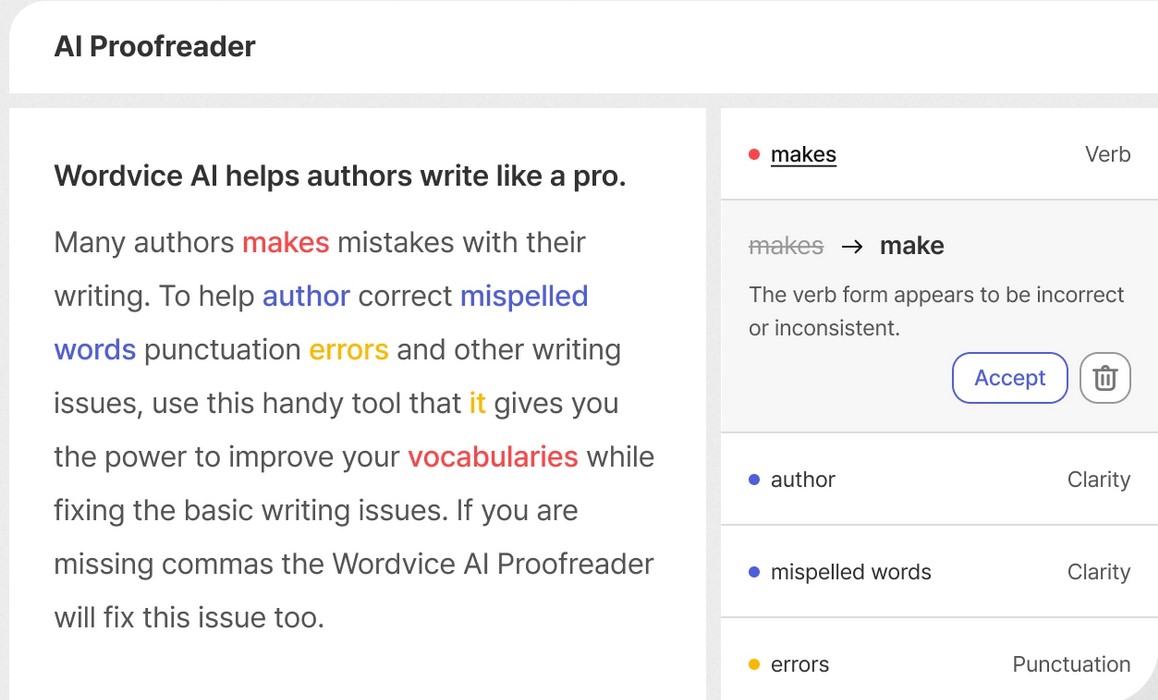Click the trash icon to dismiss suggestion

(x=1105, y=378)
